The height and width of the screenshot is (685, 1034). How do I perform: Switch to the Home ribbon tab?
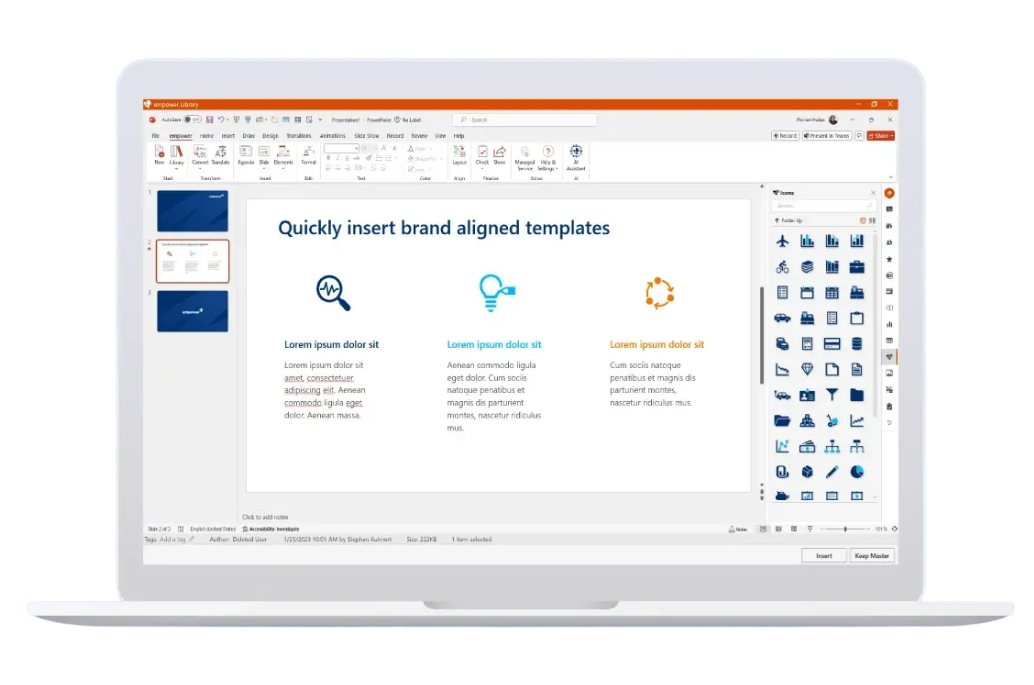206,136
